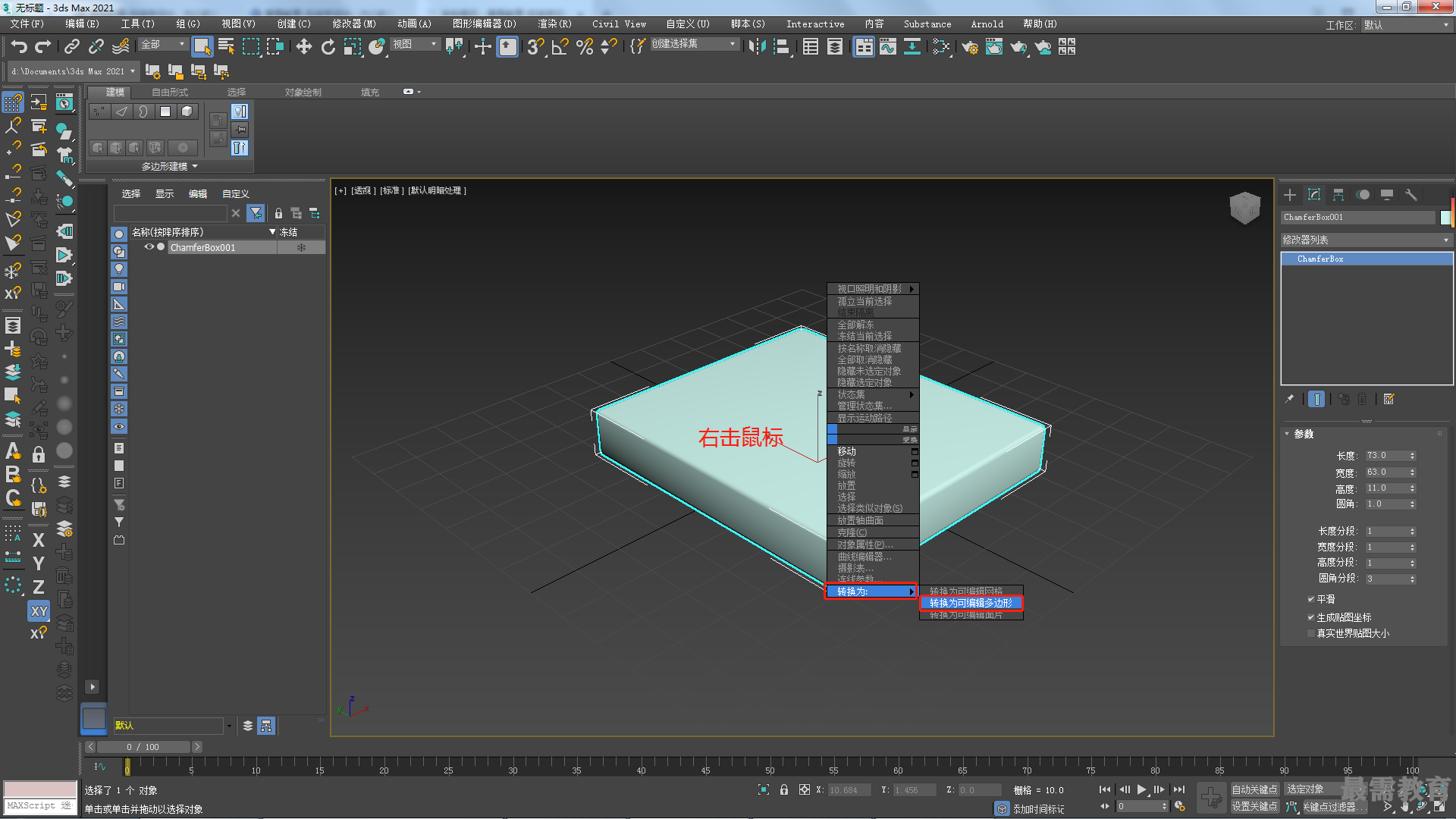Choose the Select and Rotate tool

(328, 47)
